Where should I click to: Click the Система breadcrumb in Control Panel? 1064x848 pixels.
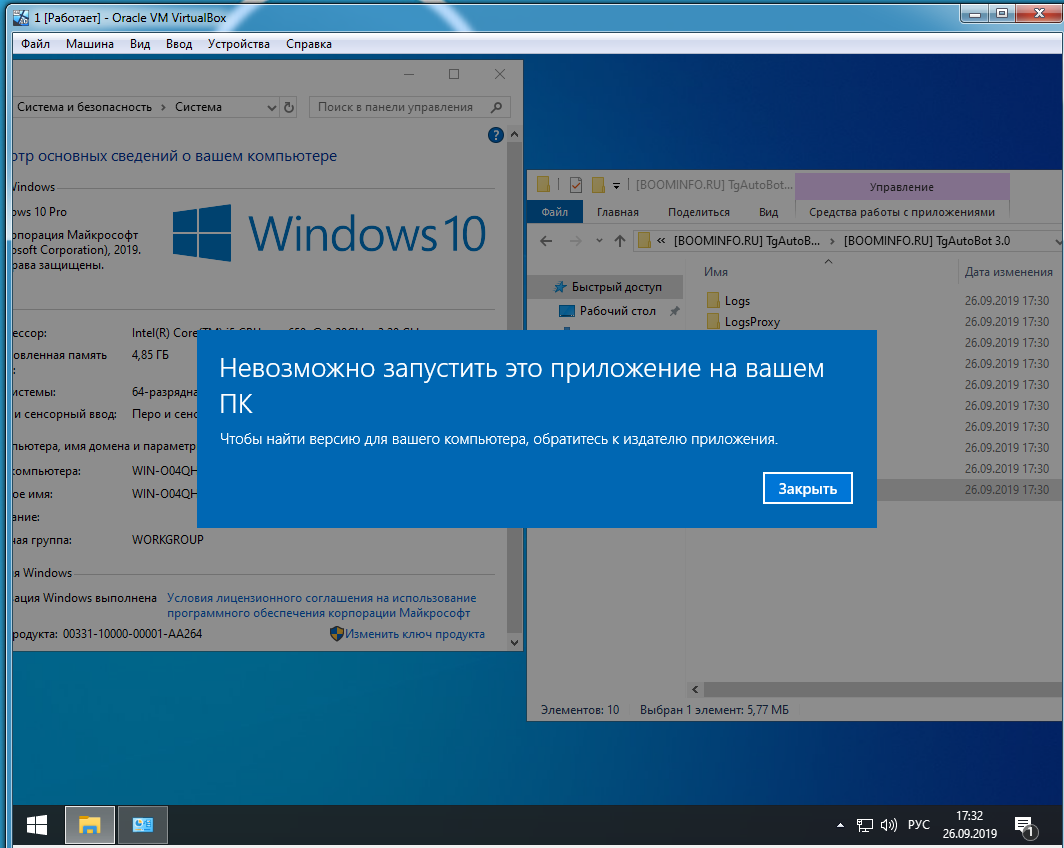[x=198, y=107]
